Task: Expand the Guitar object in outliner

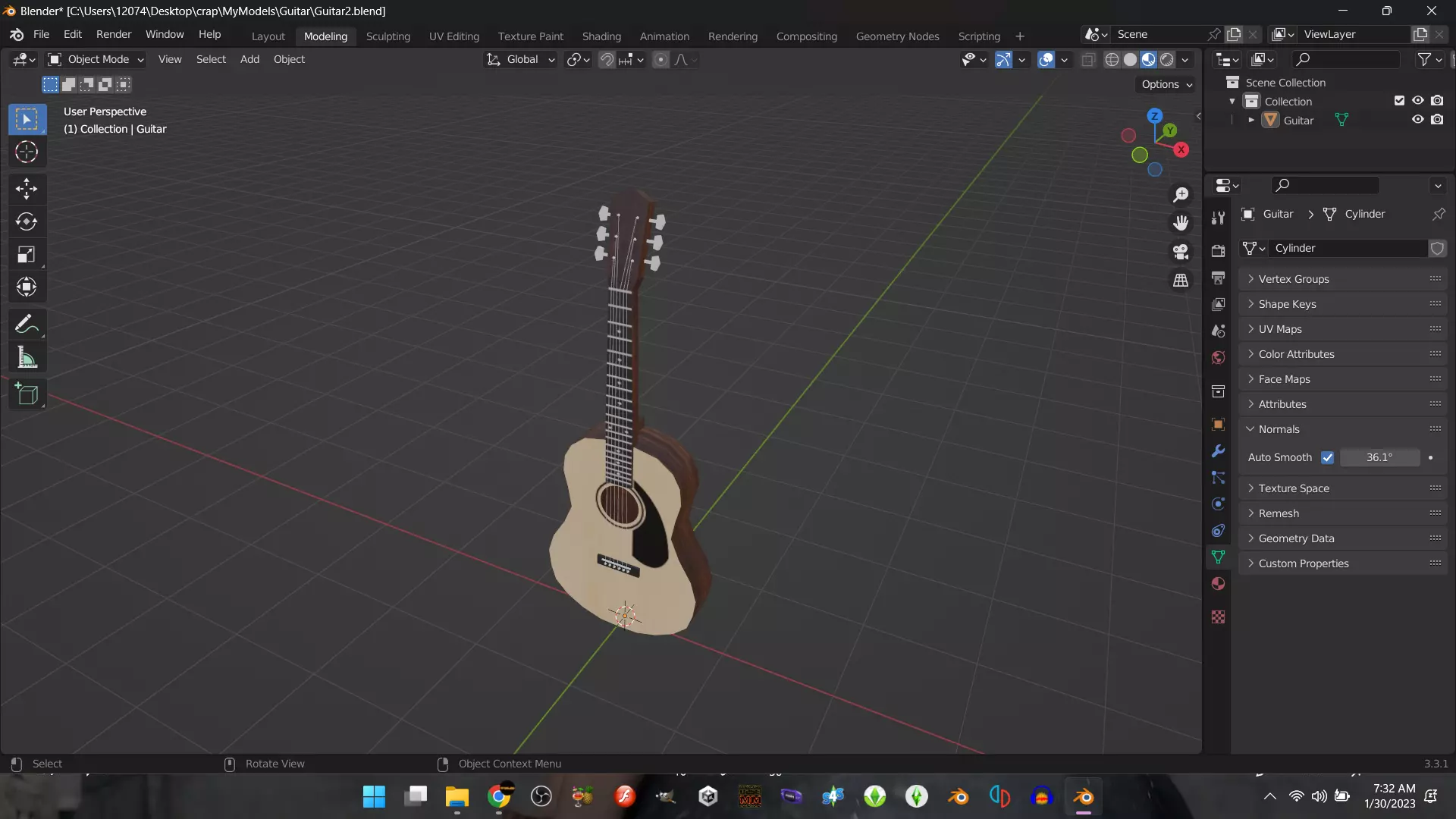Action: click(1251, 120)
